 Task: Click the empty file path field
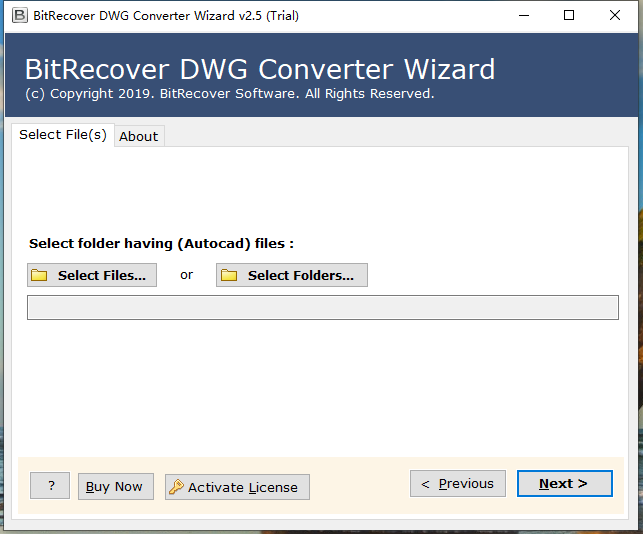(x=323, y=308)
